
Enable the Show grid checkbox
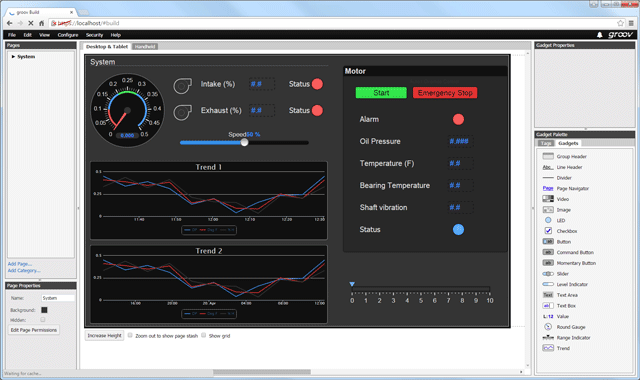point(203,335)
